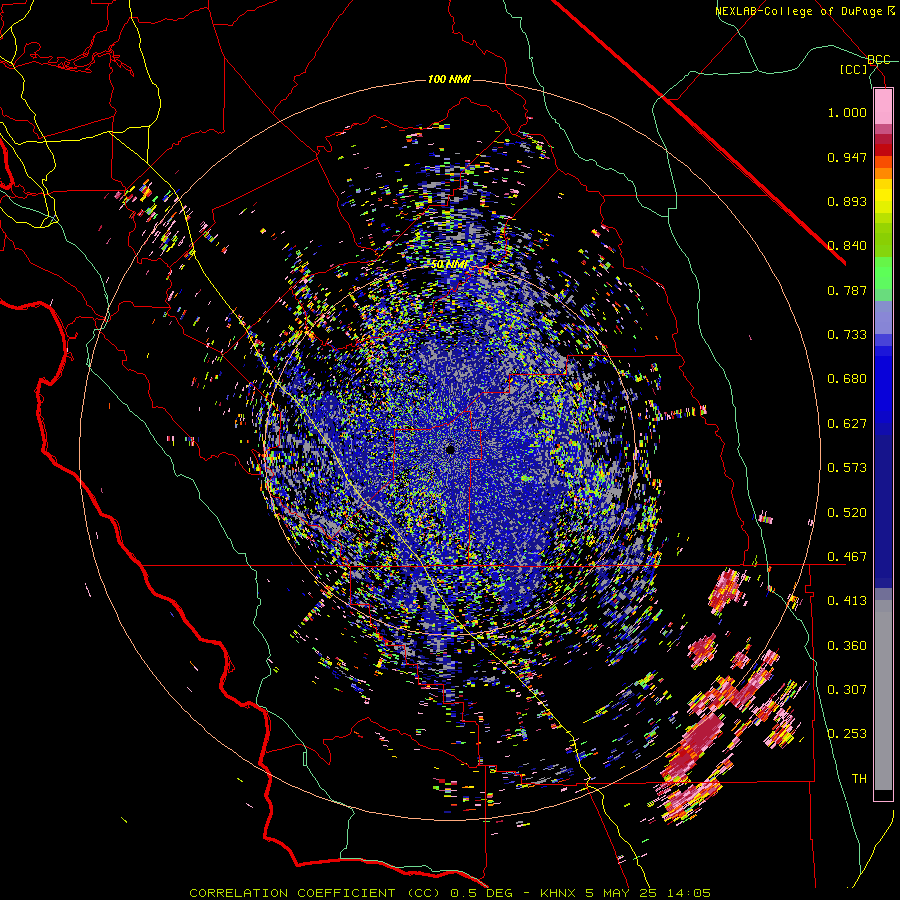The width and height of the screenshot is (900, 900).
Task: Click the 0.413 scale label
Action: (x=847, y=601)
